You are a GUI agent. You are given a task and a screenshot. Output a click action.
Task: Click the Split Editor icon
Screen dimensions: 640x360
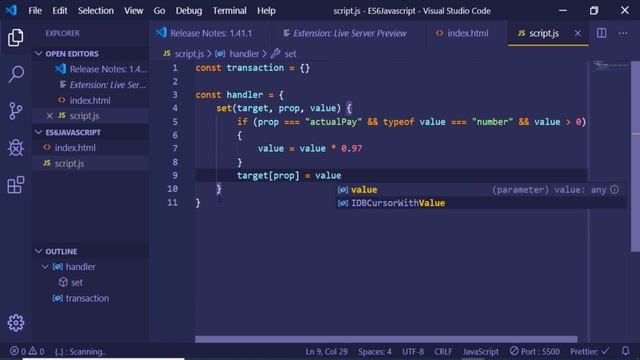click(601, 33)
